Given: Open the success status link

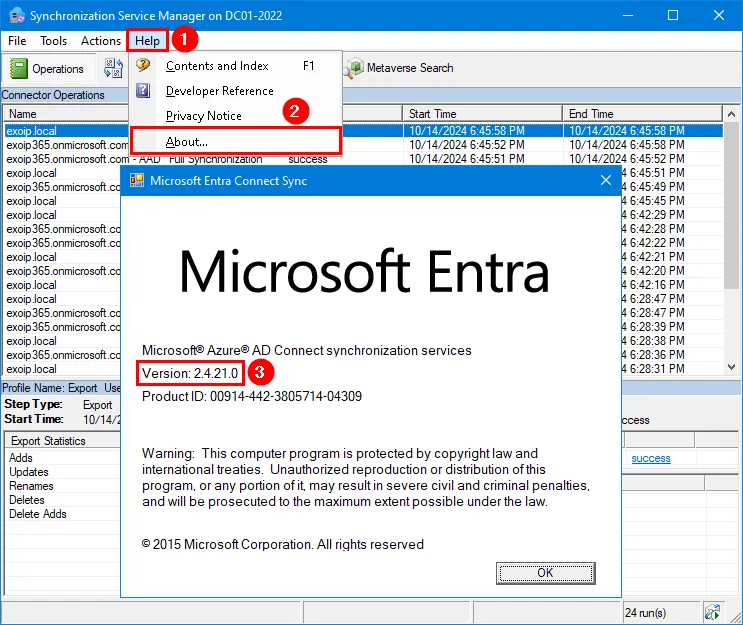Looking at the screenshot, I should pos(651,458).
